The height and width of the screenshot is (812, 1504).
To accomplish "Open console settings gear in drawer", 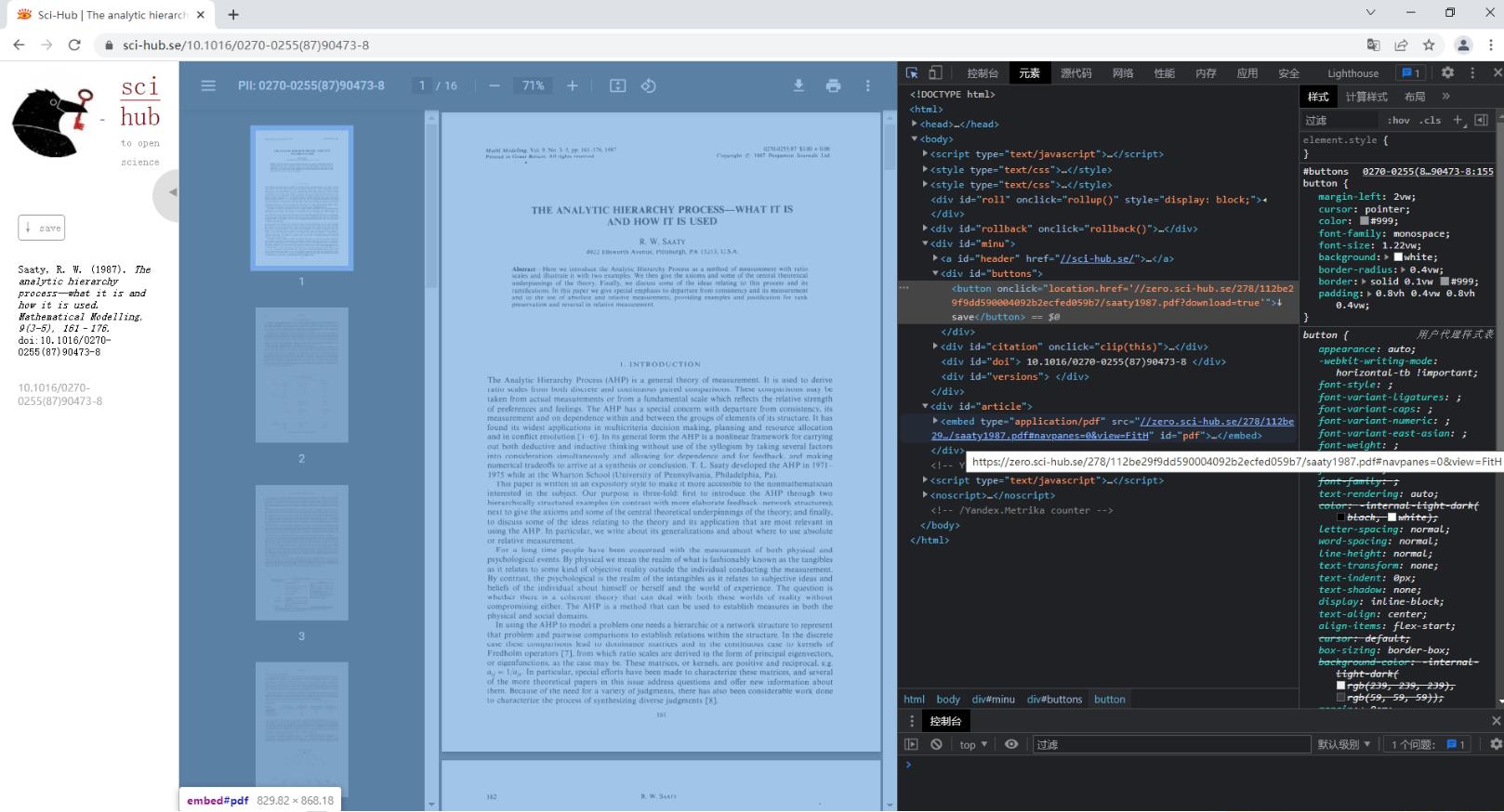I will click(x=1496, y=744).
